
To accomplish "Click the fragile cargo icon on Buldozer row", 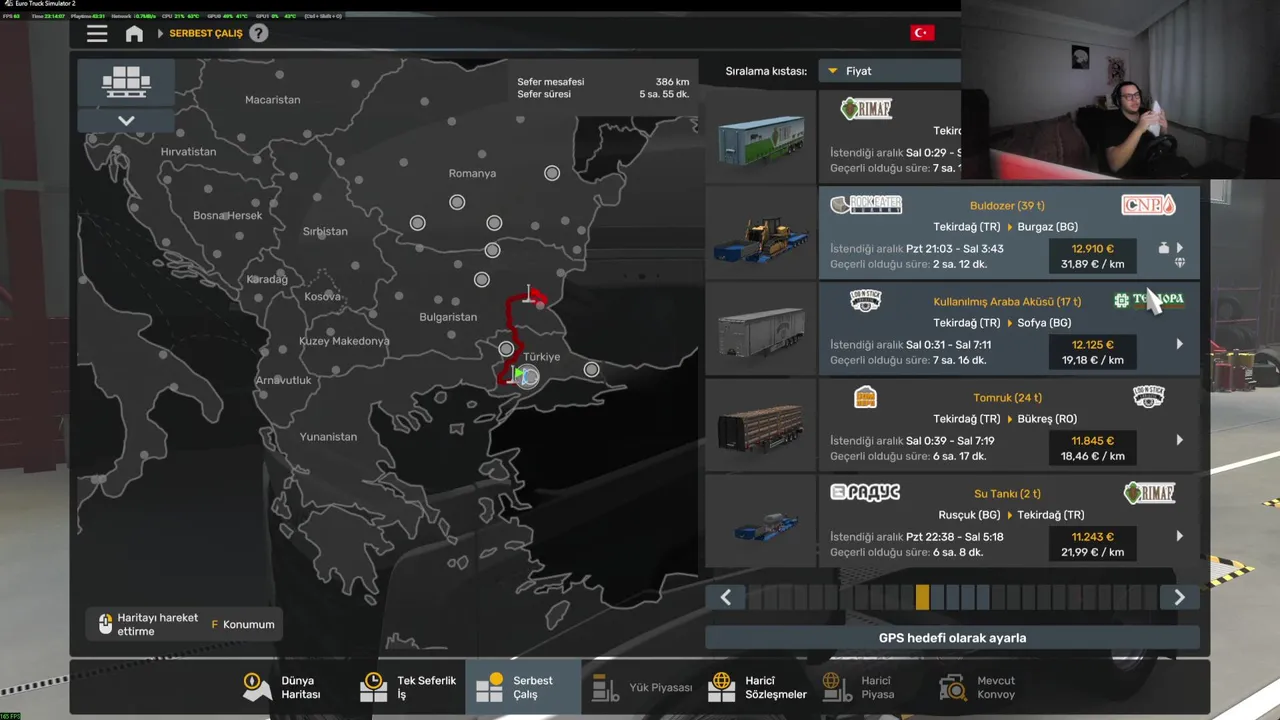I will pos(1179,263).
